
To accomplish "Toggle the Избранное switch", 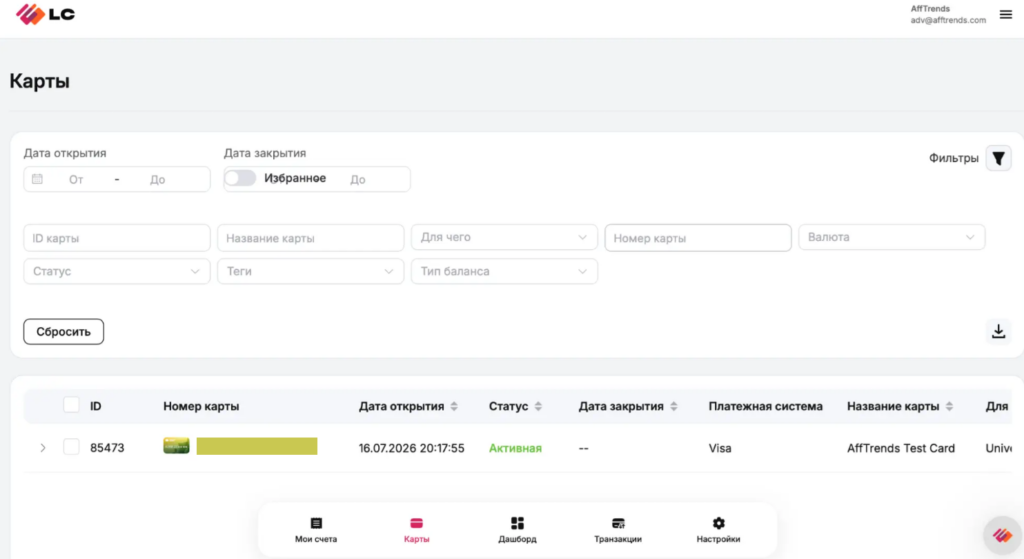I will 240,178.
